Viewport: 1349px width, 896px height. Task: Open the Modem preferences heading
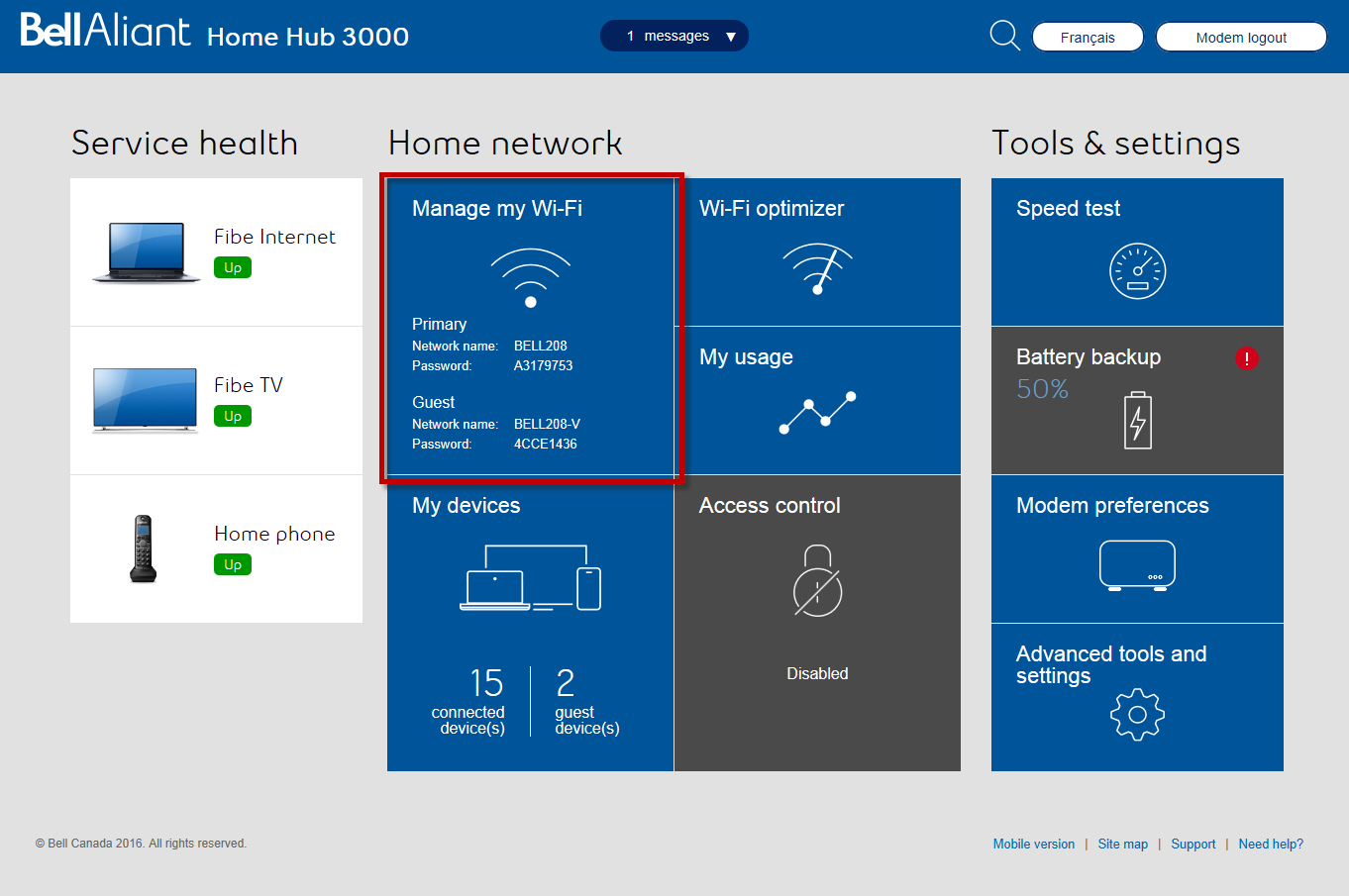tap(1112, 505)
